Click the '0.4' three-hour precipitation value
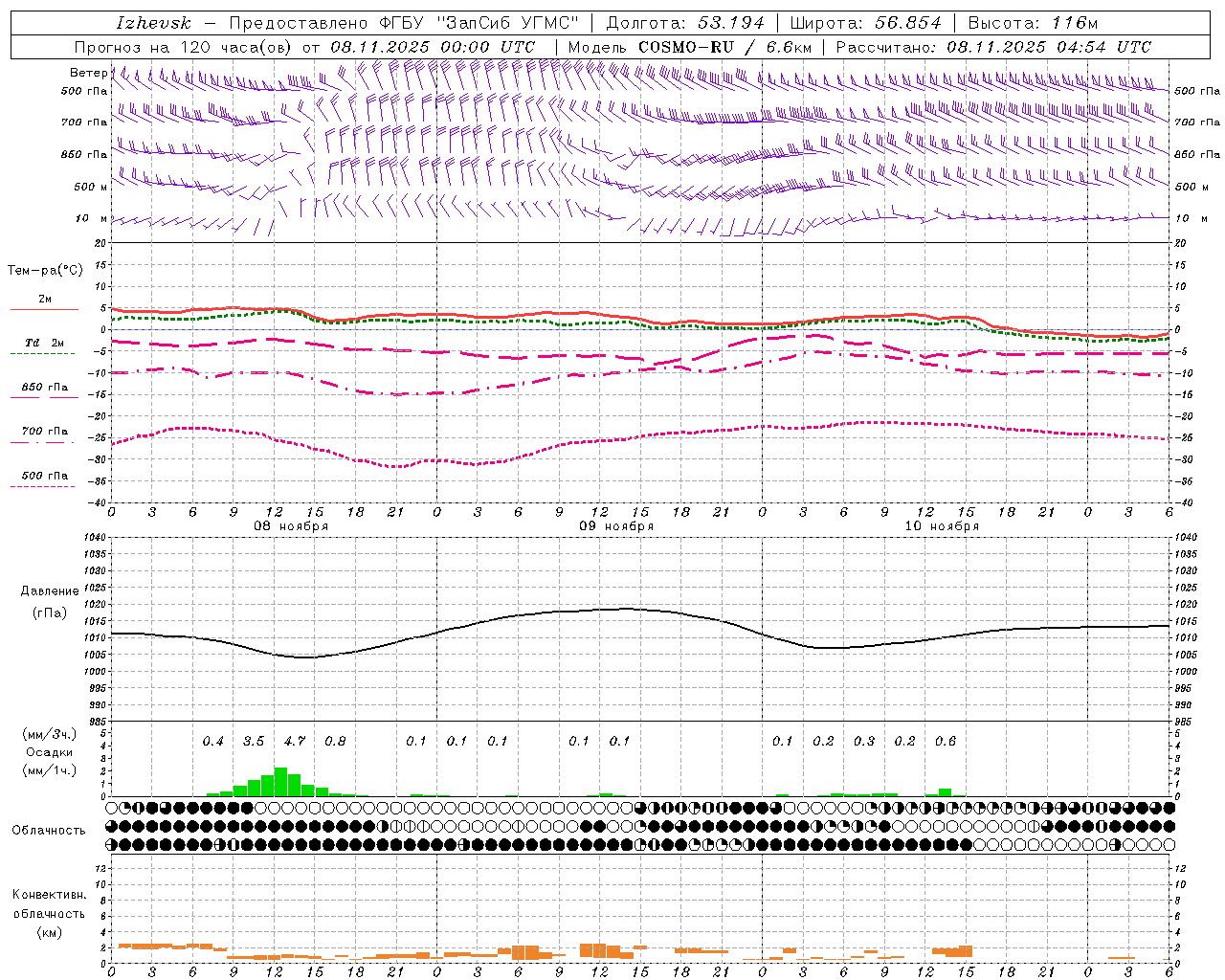The height and width of the screenshot is (980, 1225). click(x=213, y=741)
